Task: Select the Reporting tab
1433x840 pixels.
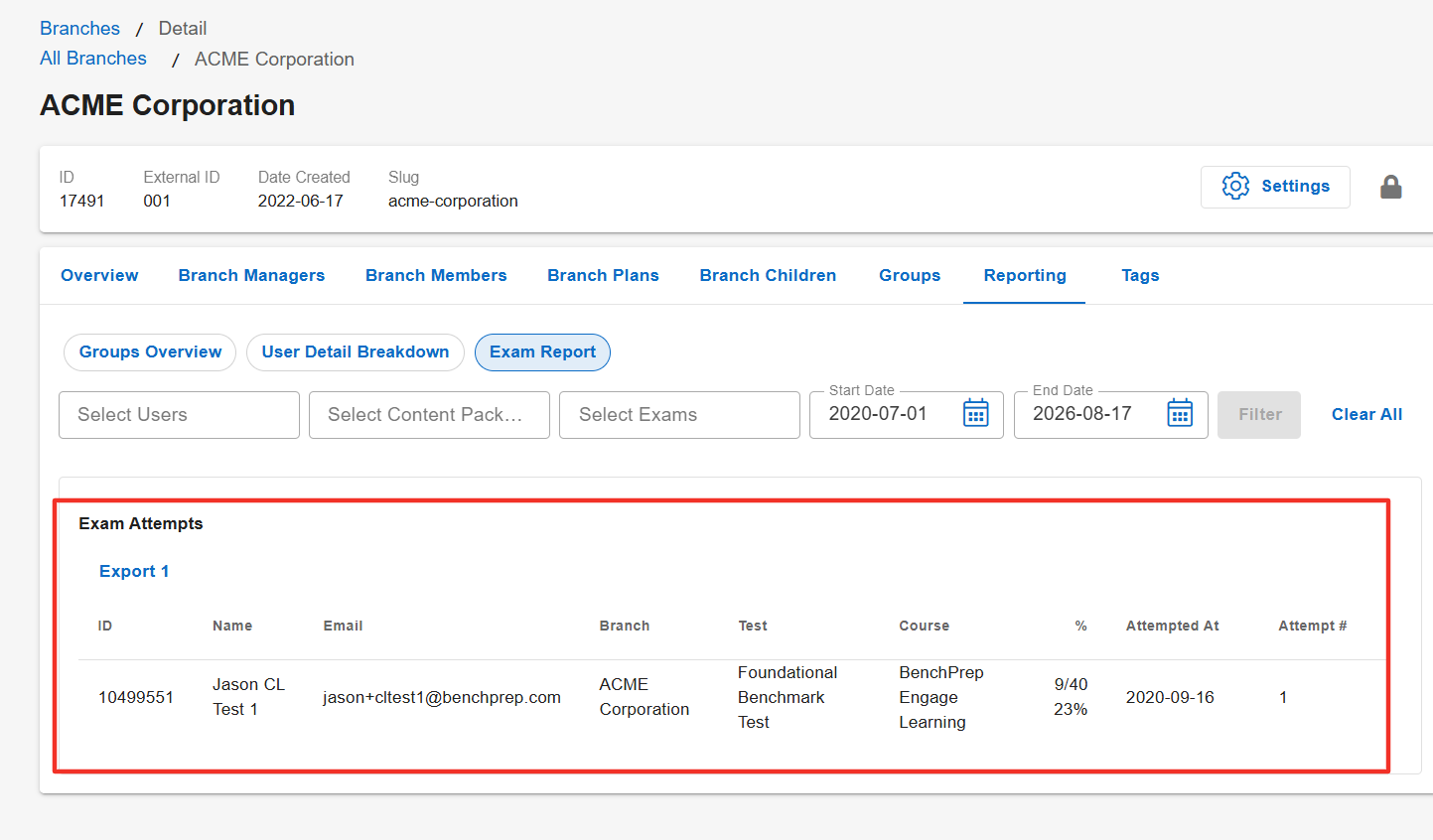Action: [x=1025, y=275]
